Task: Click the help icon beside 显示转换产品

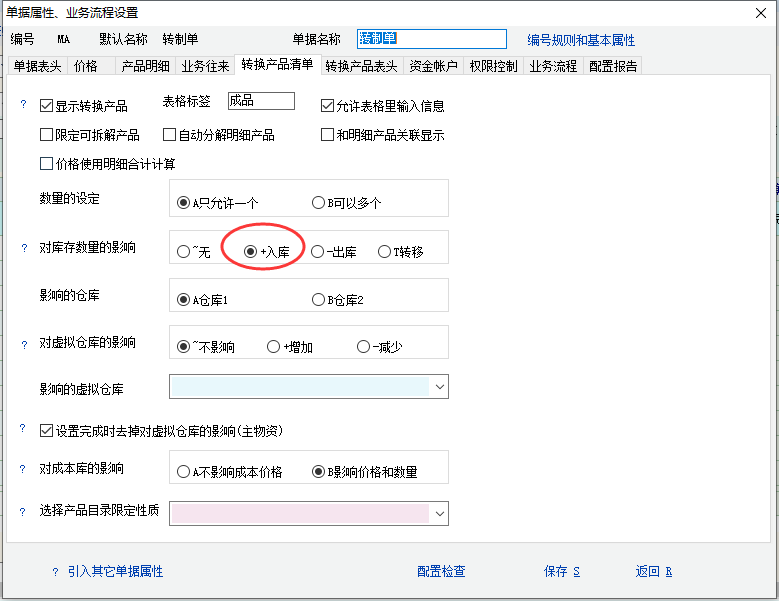Action: pyautogui.click(x=24, y=104)
